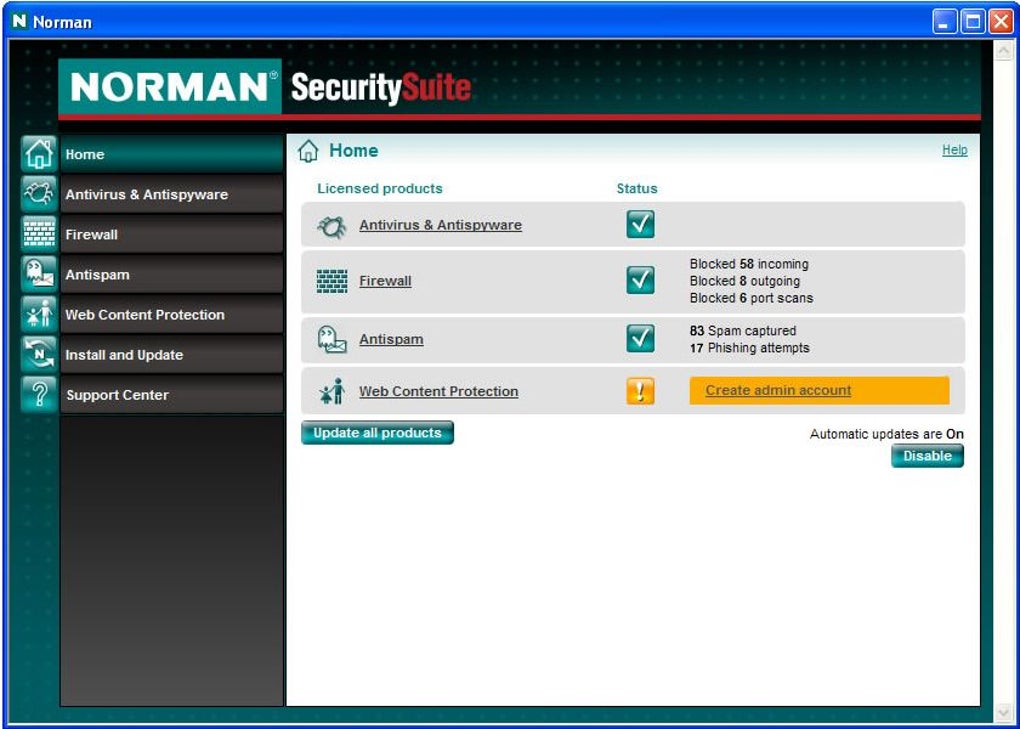Viewport: 1020px width, 729px height.
Task: Click the Home house icon in sidebar
Action: [x=39, y=153]
